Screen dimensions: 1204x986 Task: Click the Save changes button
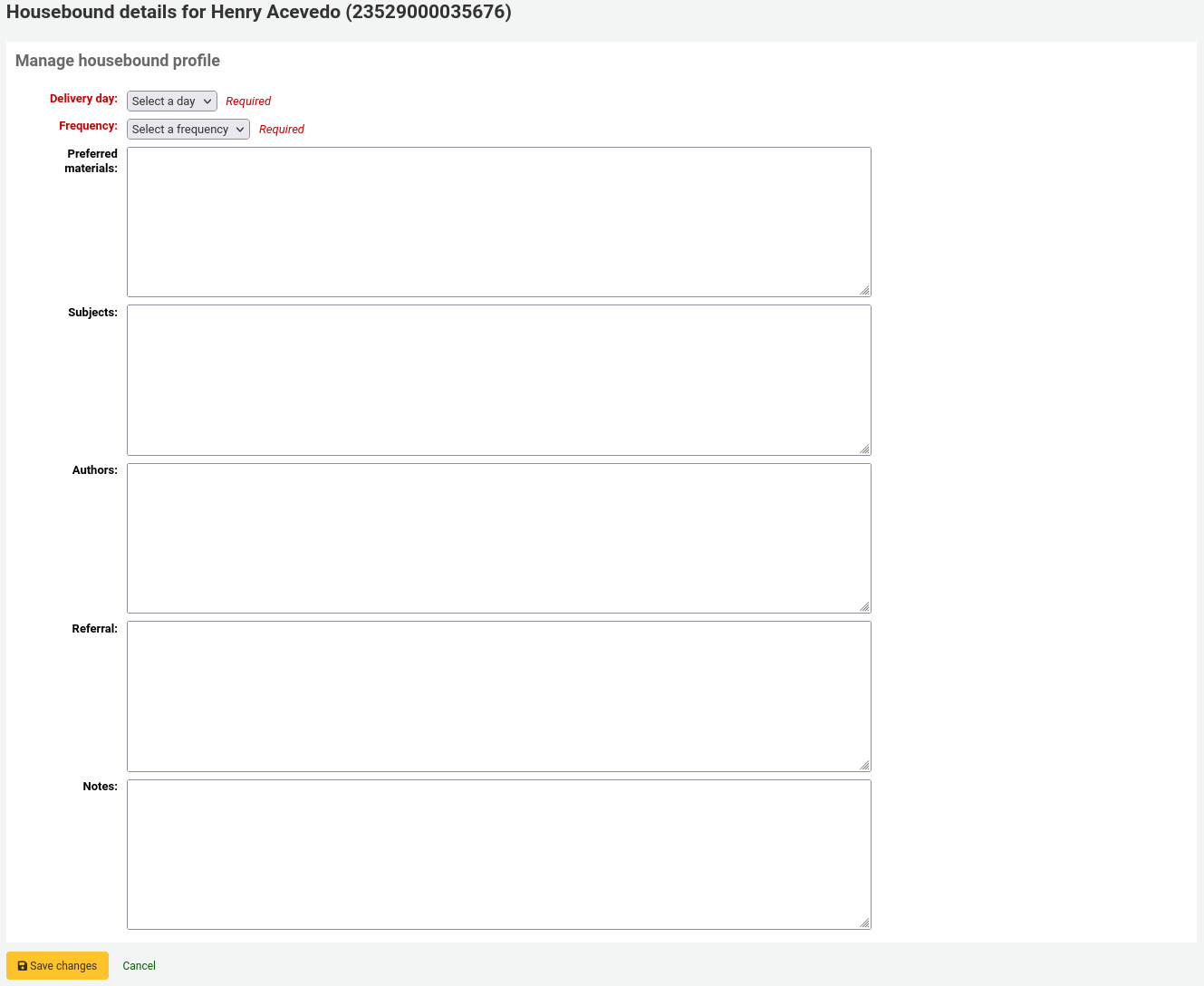57,966
